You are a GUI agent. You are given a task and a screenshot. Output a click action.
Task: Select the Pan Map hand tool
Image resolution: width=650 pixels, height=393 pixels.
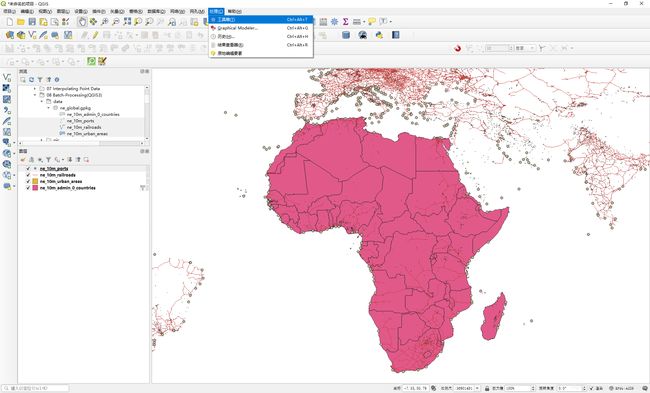pyautogui.click(x=82, y=22)
